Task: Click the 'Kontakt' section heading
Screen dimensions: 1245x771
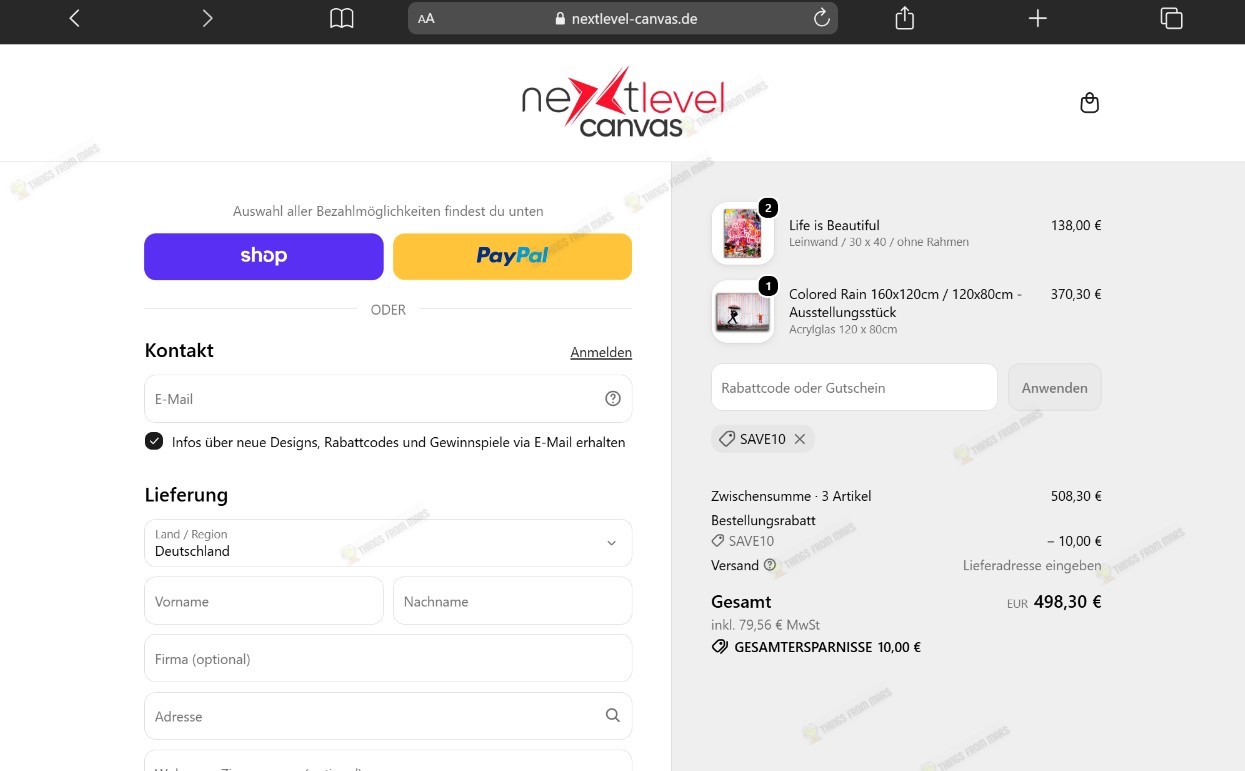Action: click(179, 350)
